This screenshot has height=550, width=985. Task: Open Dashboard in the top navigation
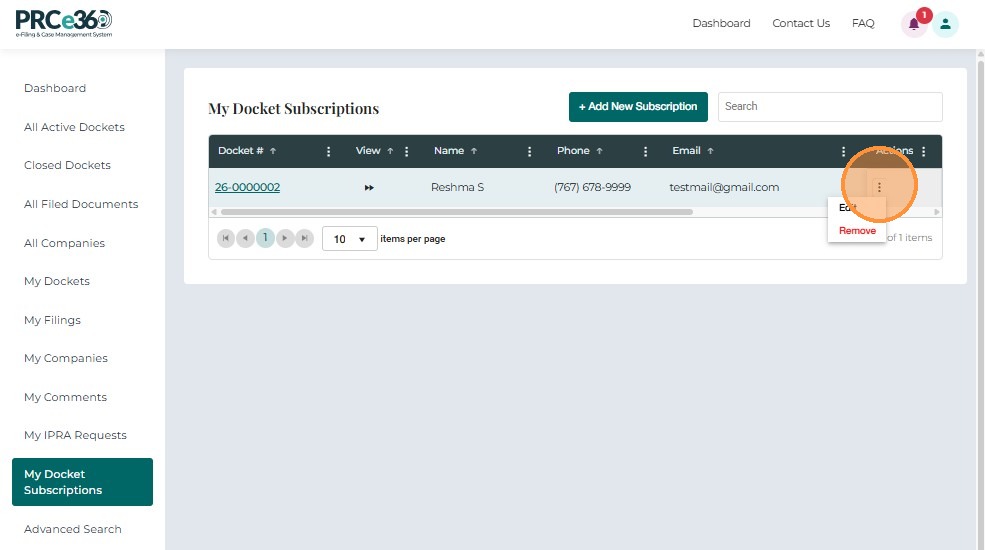tap(721, 23)
